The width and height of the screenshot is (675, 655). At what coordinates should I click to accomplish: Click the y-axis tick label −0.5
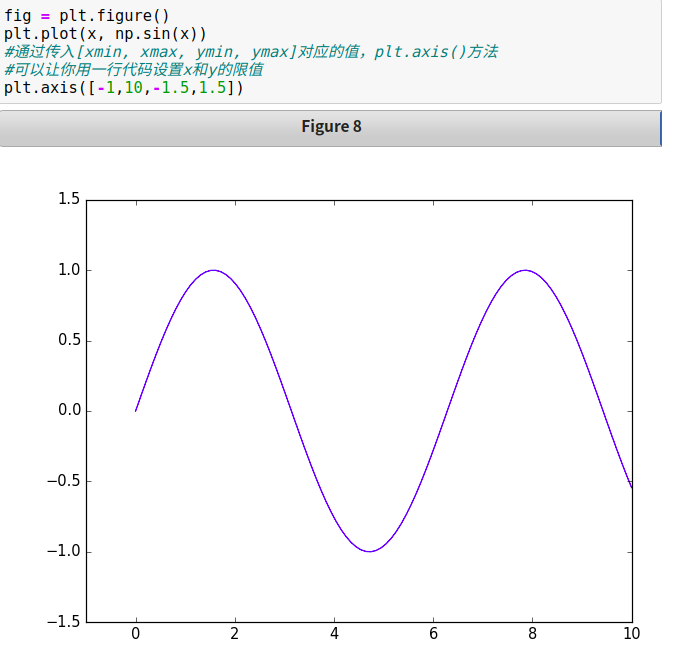click(64, 481)
